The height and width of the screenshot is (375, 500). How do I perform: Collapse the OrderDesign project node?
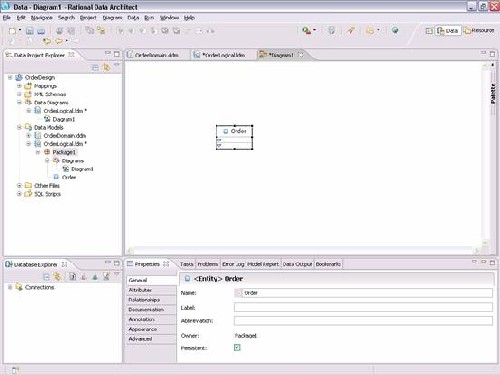pyautogui.click(x=10, y=77)
